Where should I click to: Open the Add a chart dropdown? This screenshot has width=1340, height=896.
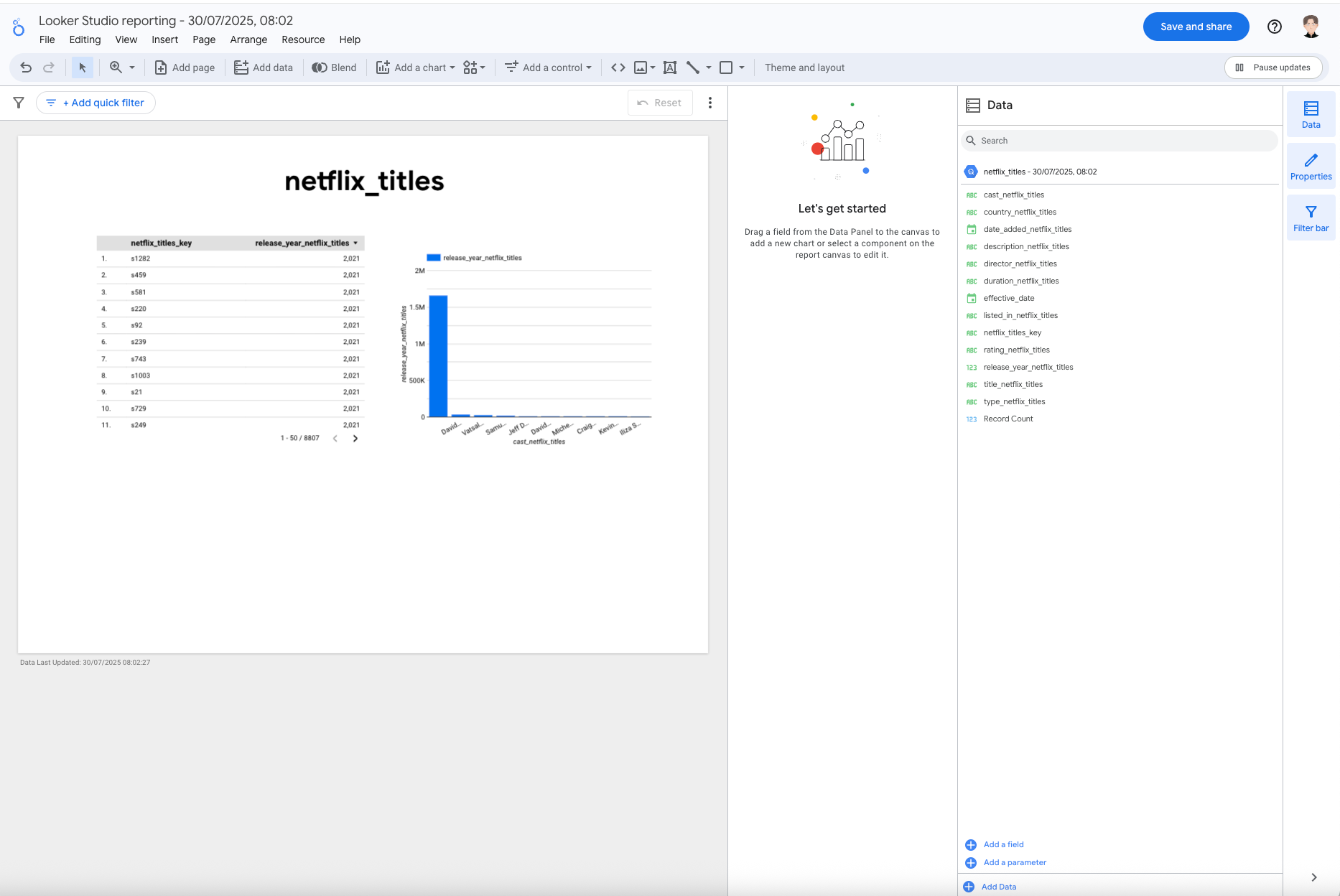[415, 67]
